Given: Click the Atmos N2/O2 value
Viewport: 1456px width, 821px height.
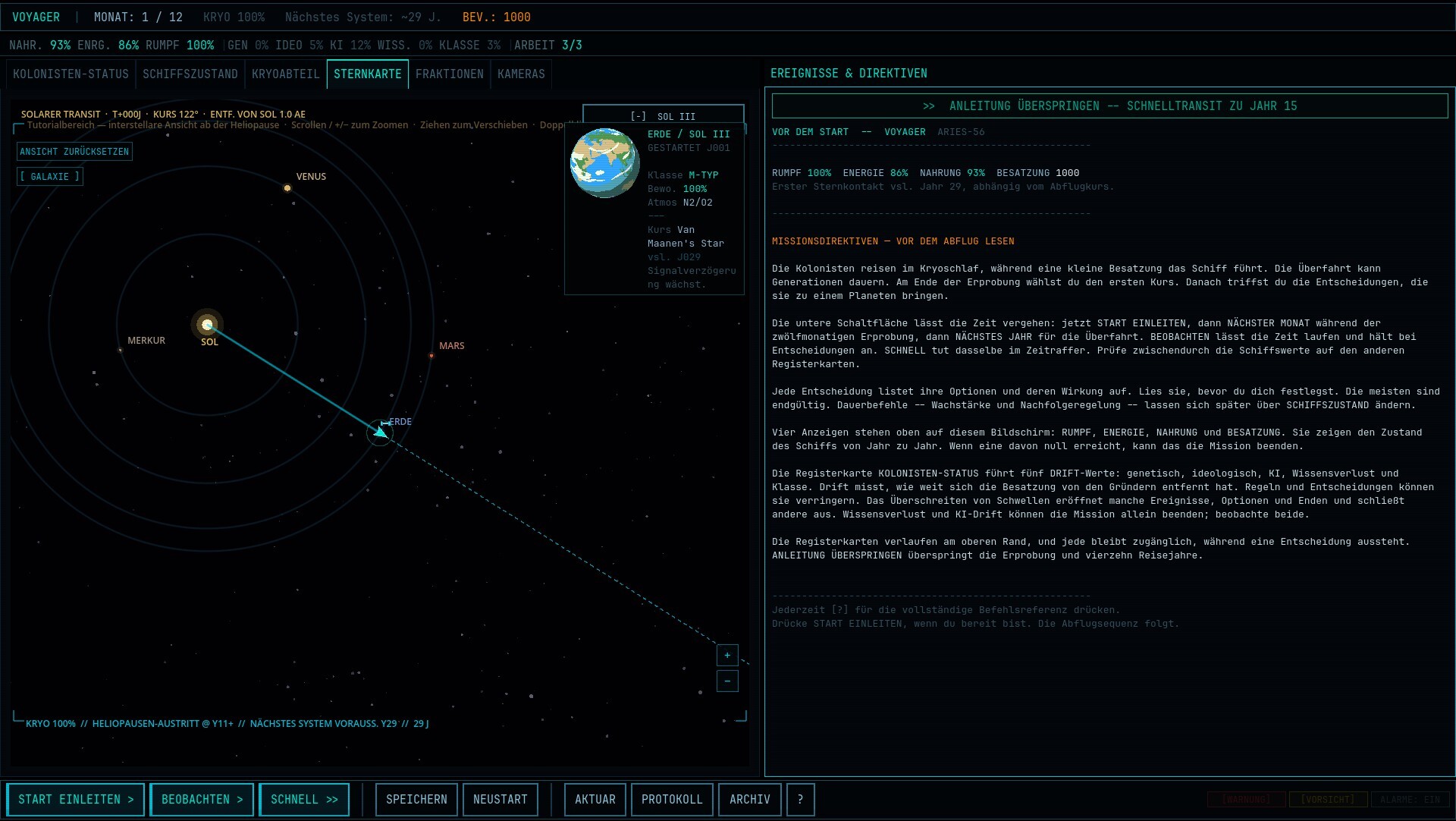Looking at the screenshot, I should pos(698,202).
